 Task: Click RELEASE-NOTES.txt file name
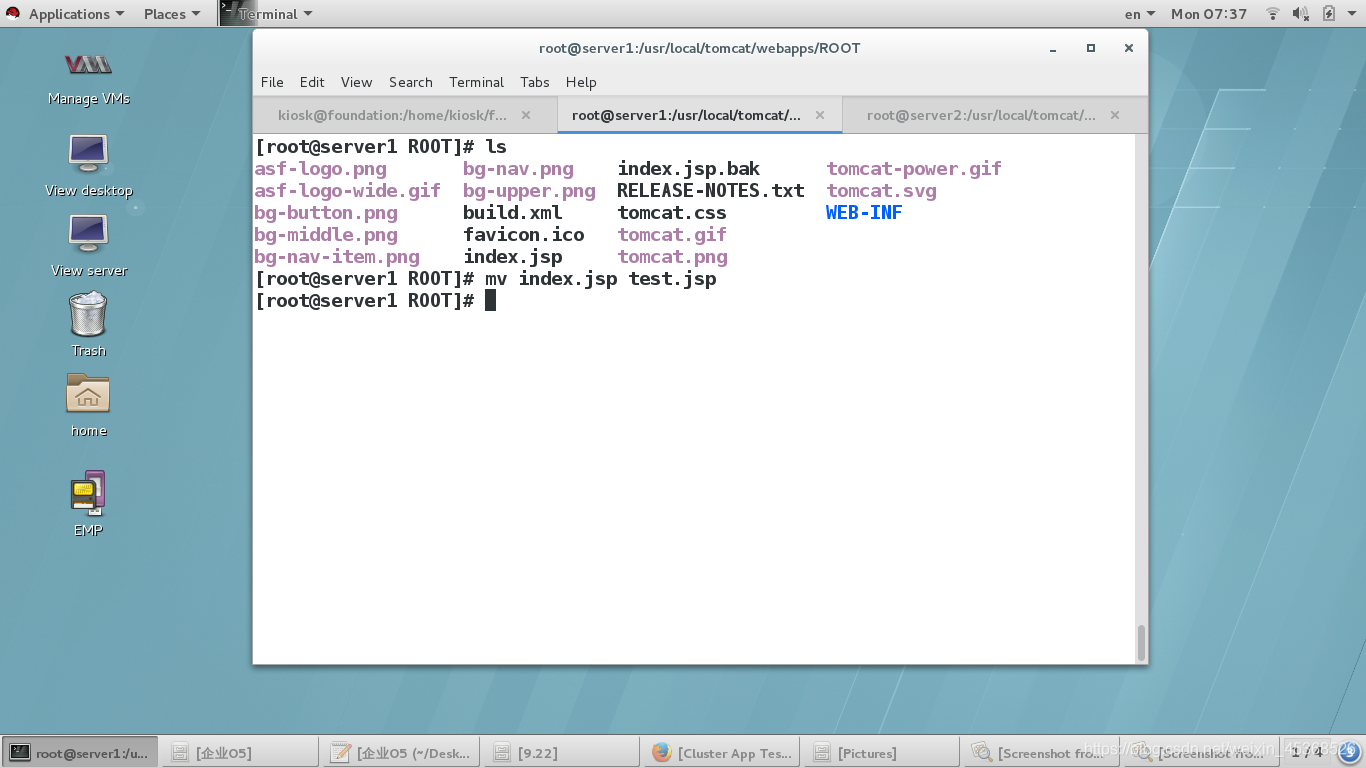[711, 191]
